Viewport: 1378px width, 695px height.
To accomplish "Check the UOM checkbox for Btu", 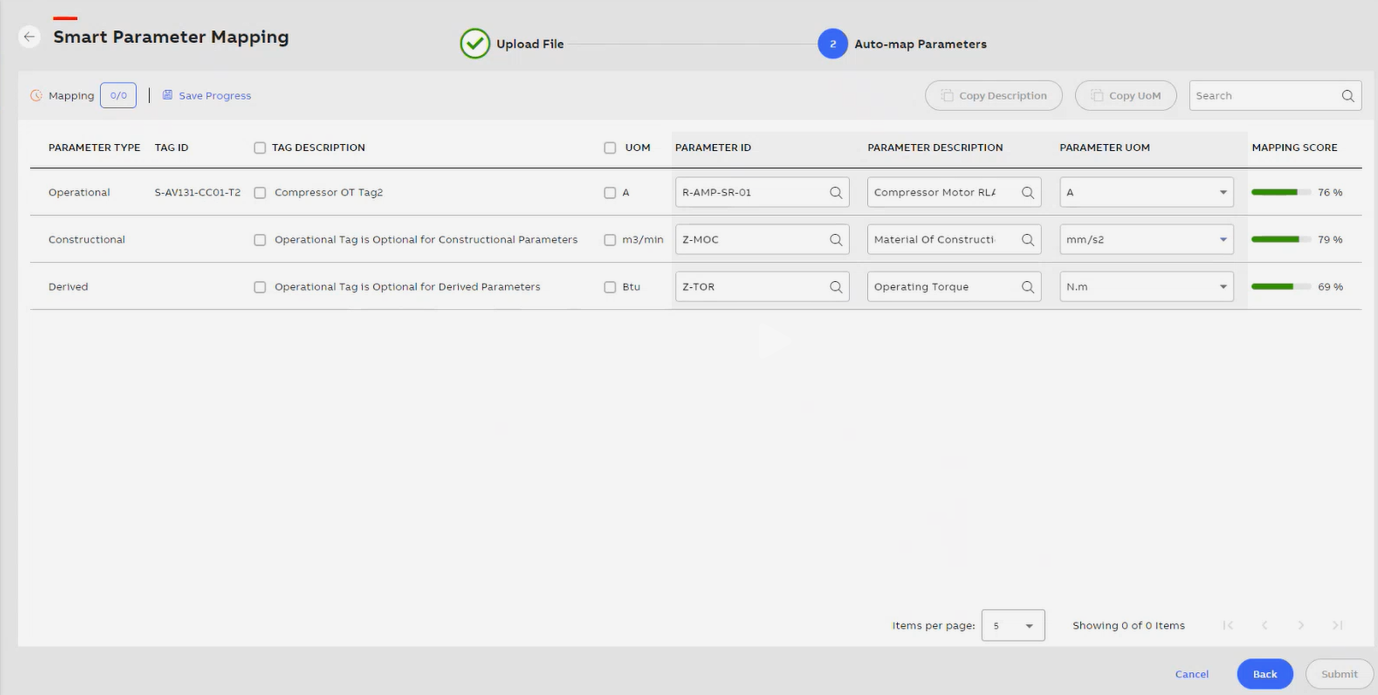I will pyautogui.click(x=610, y=287).
